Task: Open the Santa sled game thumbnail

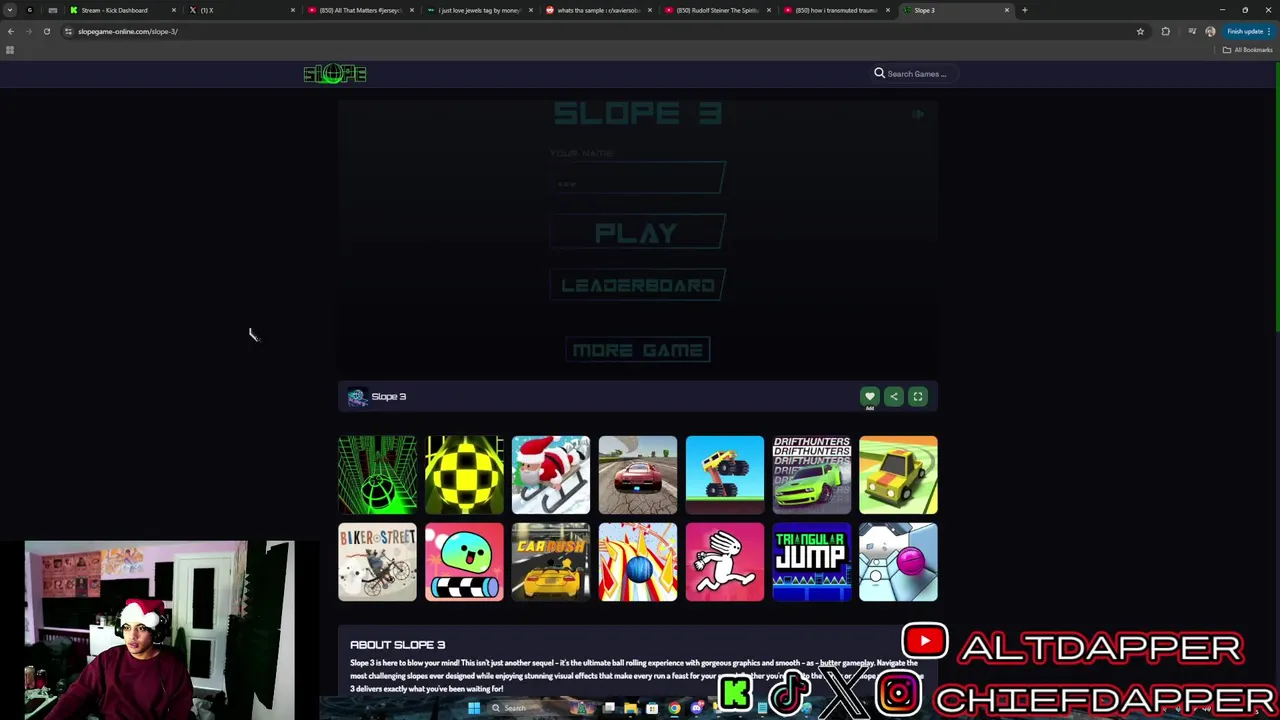Action: (x=551, y=475)
